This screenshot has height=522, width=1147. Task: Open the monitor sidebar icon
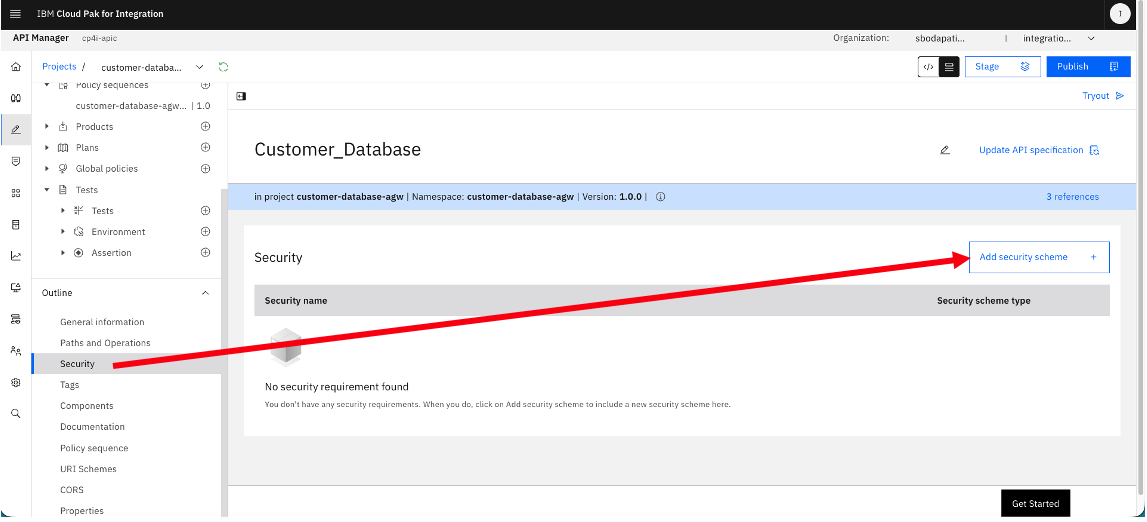[x=16, y=287]
